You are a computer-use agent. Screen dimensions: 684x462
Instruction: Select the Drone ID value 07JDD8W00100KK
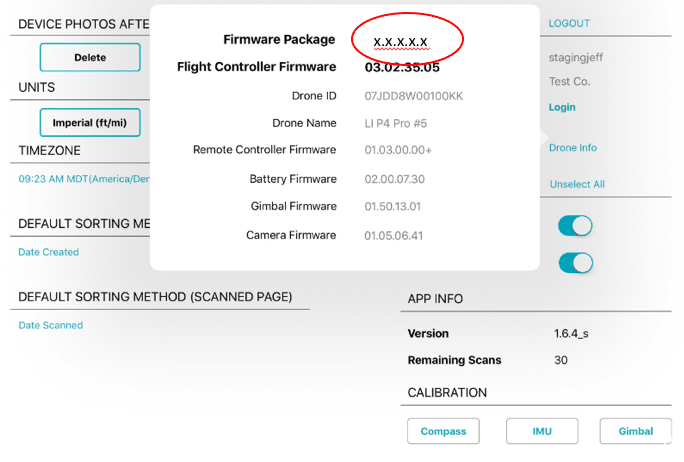tap(414, 95)
